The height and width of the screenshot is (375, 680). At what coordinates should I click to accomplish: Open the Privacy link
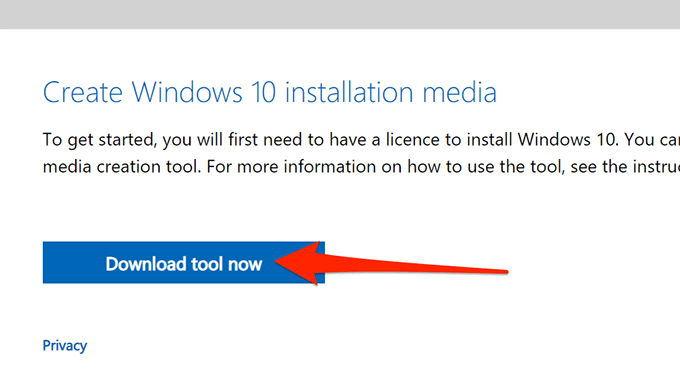click(65, 346)
